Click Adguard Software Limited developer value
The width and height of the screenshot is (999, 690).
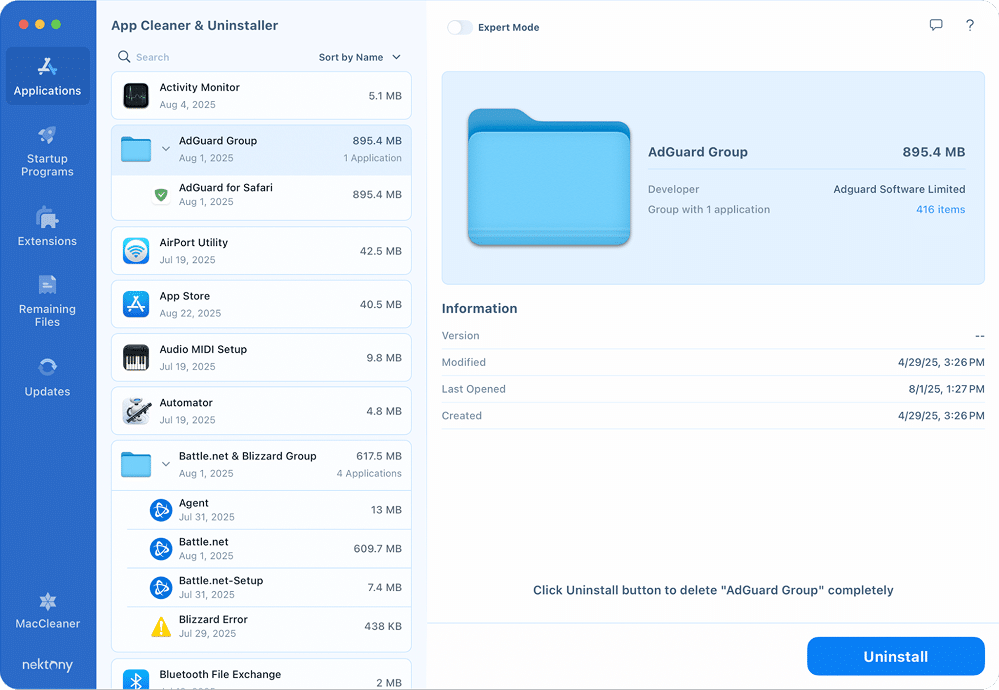coord(899,189)
